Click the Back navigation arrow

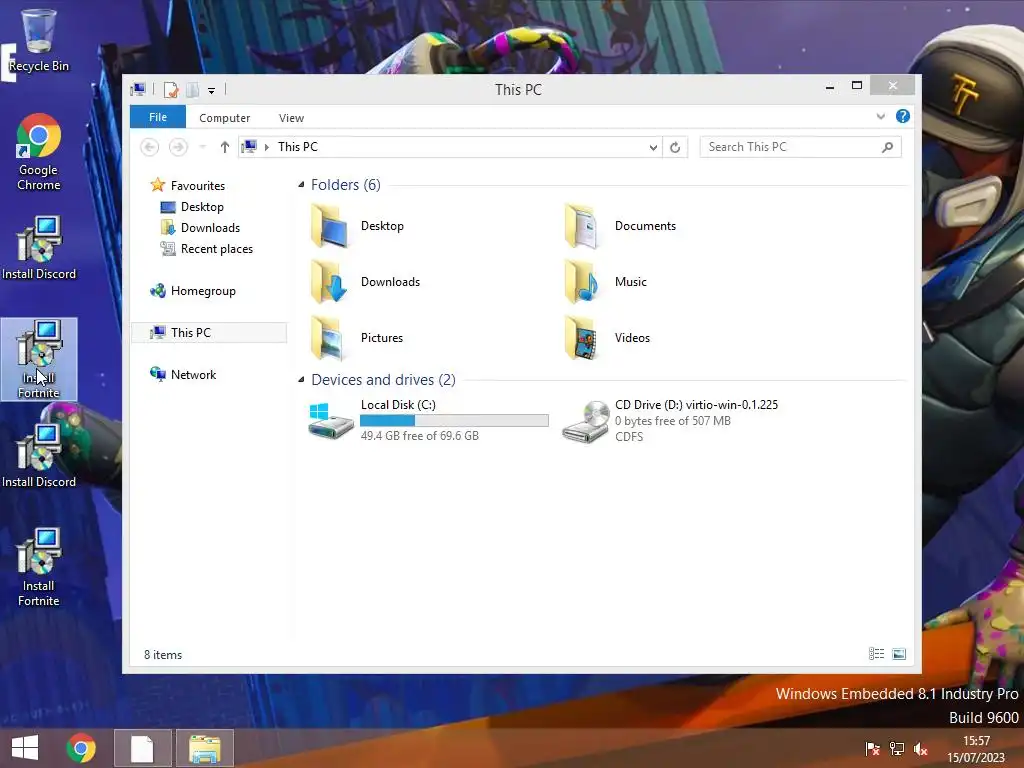point(150,147)
